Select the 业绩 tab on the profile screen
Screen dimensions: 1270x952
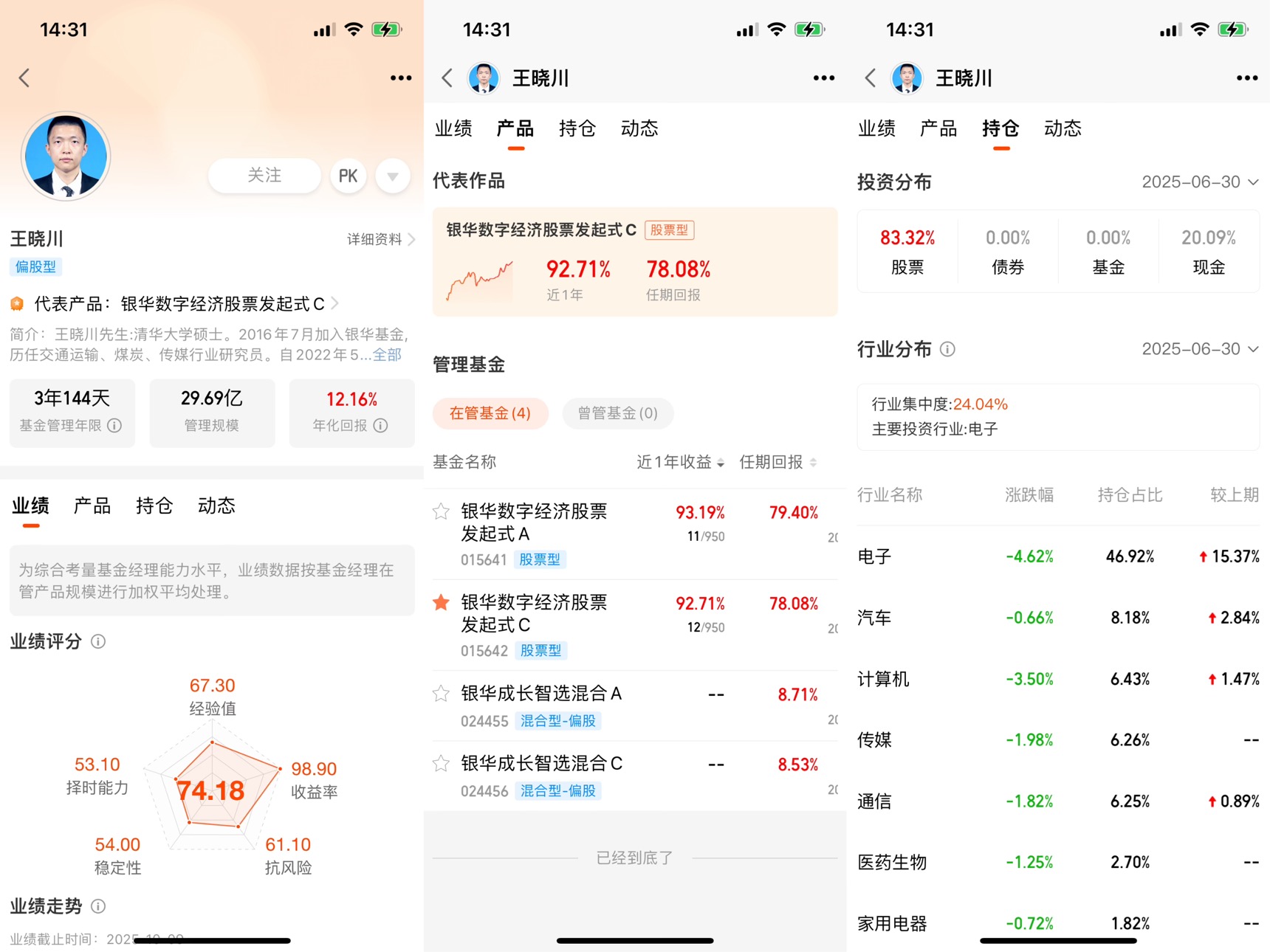click(30, 506)
